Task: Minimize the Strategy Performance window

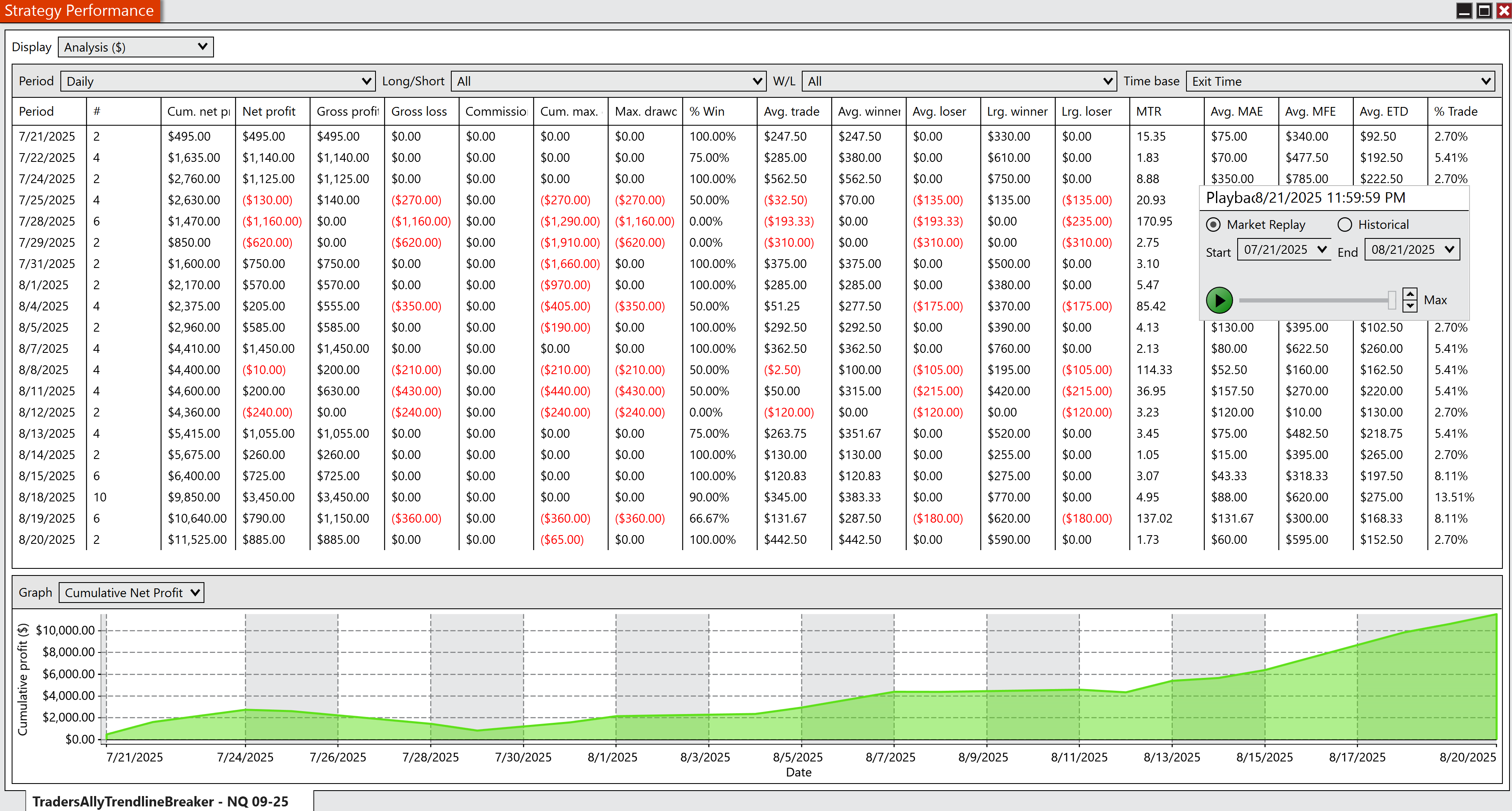Action: click(1465, 10)
